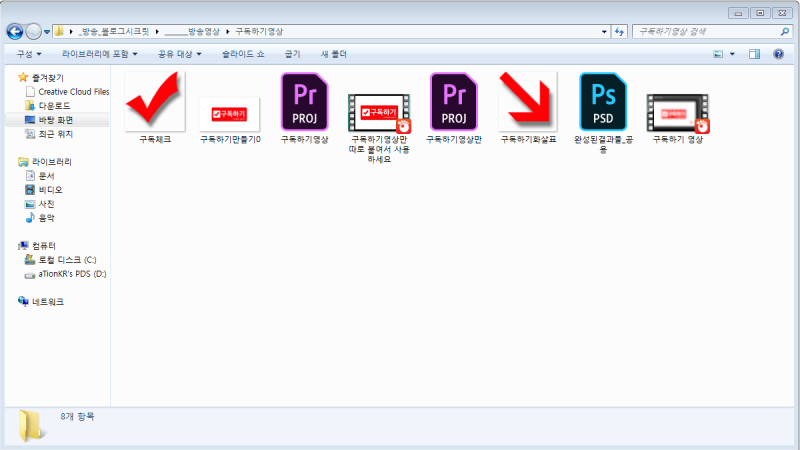Select 최근 위치 in the navigation pane
Image resolution: width=800 pixels, height=450 pixels.
pos(49,134)
